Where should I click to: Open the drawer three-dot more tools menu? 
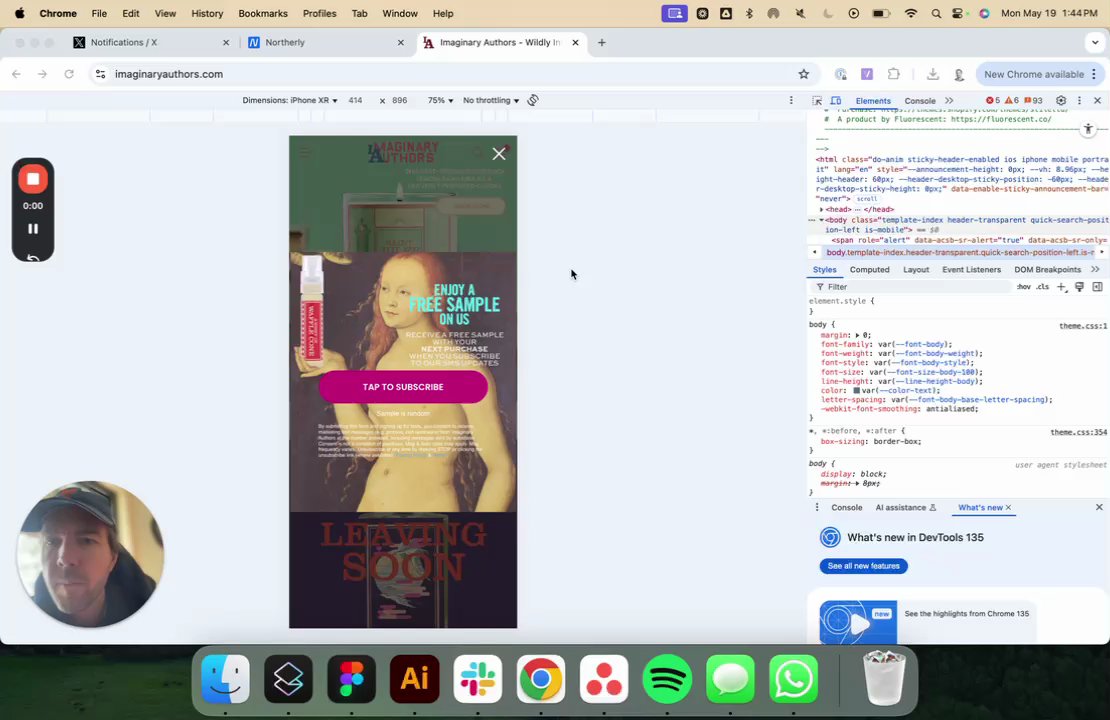pos(816,508)
